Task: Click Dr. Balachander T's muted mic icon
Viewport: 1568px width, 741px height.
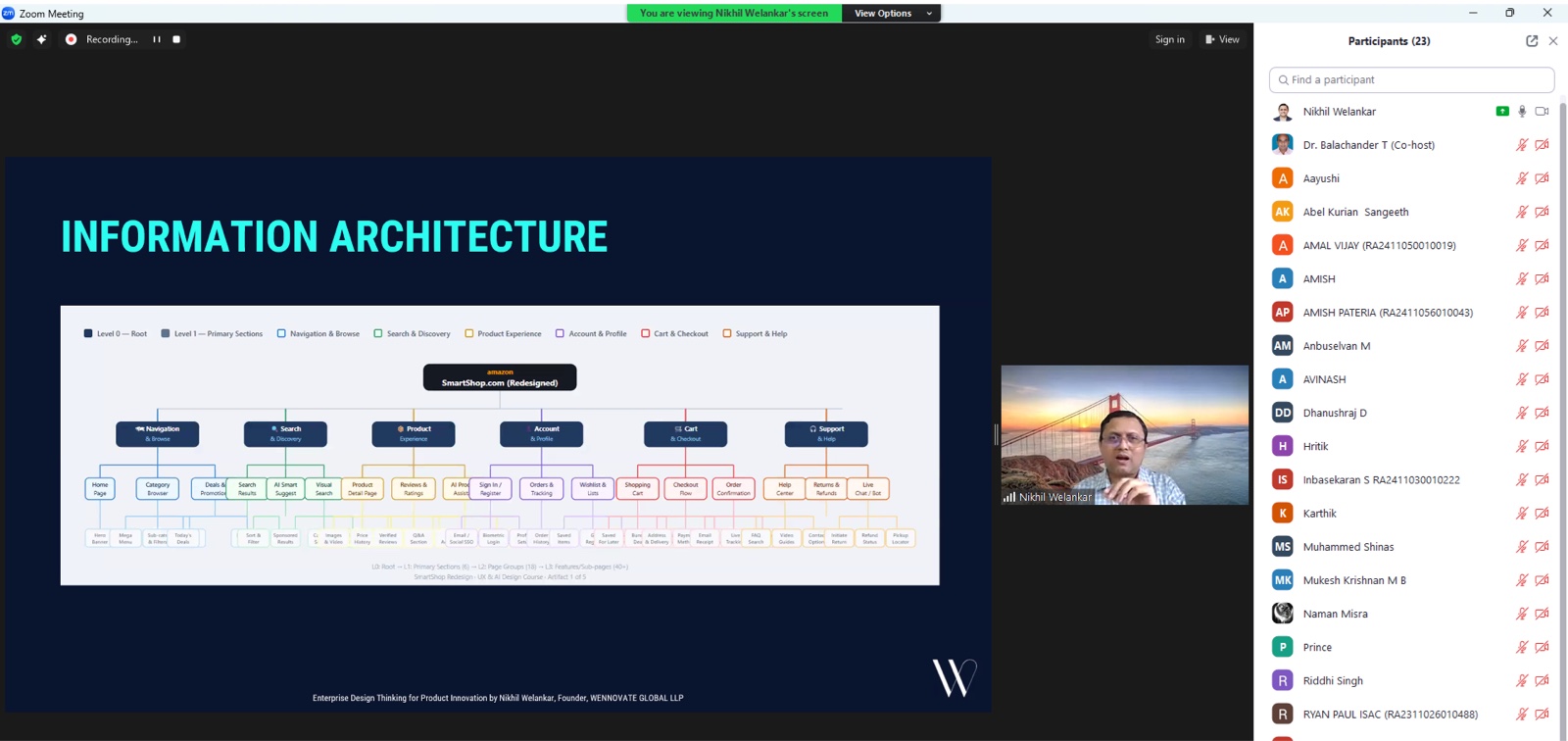Action: tap(1522, 145)
